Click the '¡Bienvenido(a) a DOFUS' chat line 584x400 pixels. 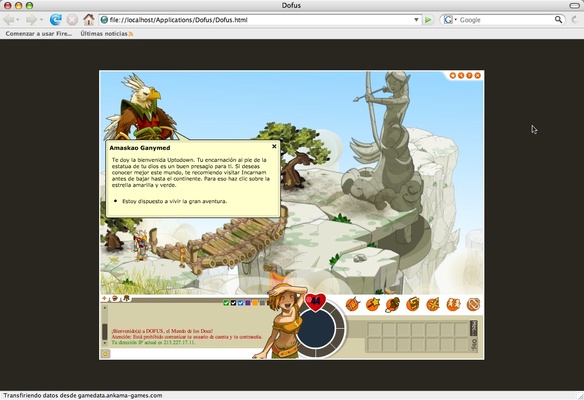click(162, 331)
